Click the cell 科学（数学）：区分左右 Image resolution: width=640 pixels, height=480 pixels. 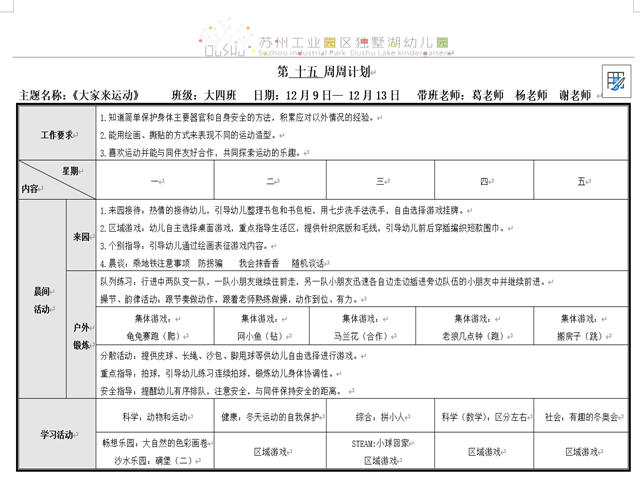click(484, 417)
